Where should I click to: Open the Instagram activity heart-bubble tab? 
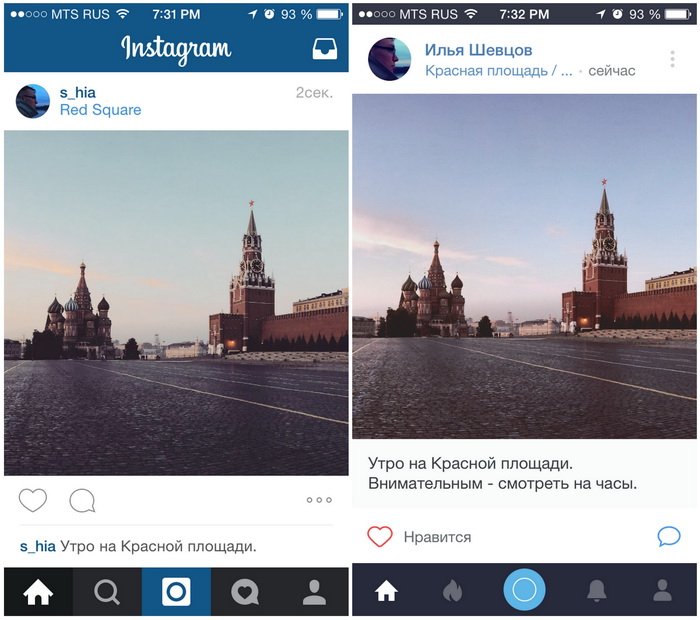point(245,592)
